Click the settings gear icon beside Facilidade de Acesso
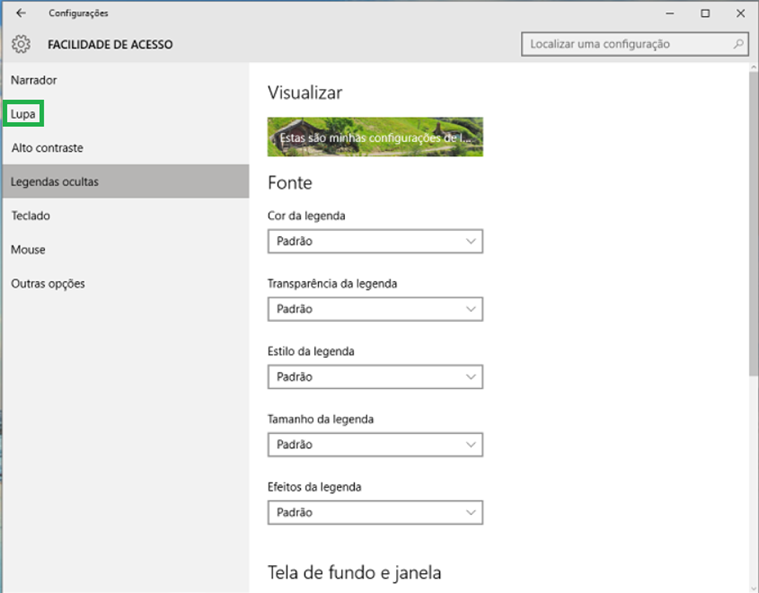This screenshot has height=593, width=759. (21, 45)
